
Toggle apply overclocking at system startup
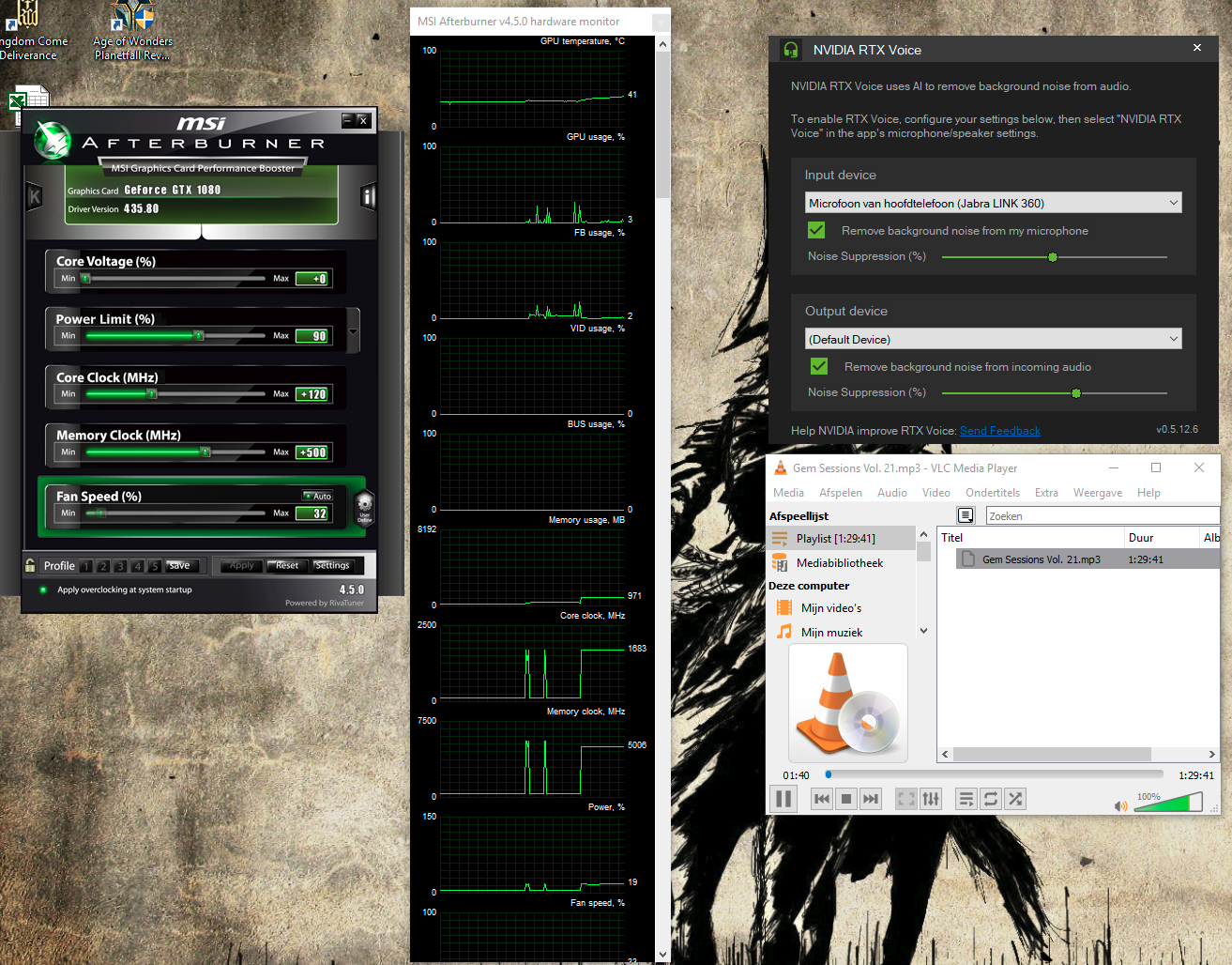[43, 590]
